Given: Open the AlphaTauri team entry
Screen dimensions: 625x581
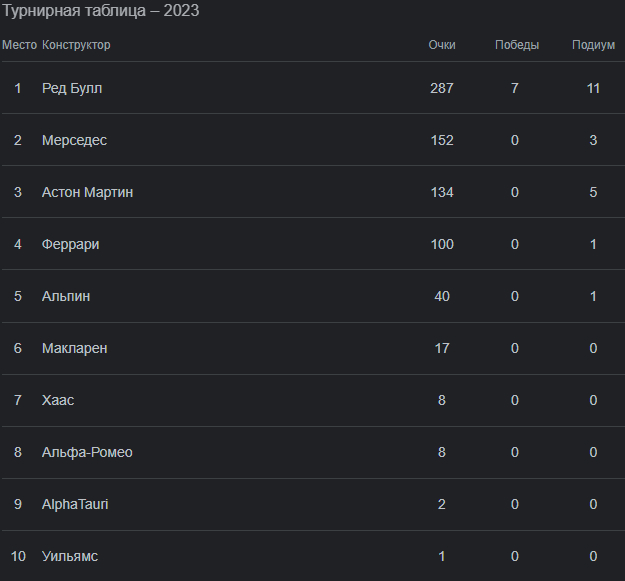Looking at the screenshot, I should [x=75, y=504].
